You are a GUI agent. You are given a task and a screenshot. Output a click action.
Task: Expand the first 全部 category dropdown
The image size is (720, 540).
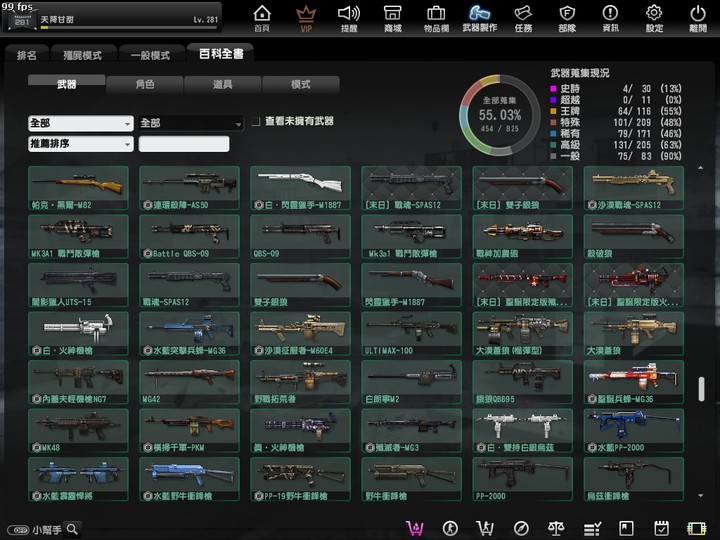81,123
